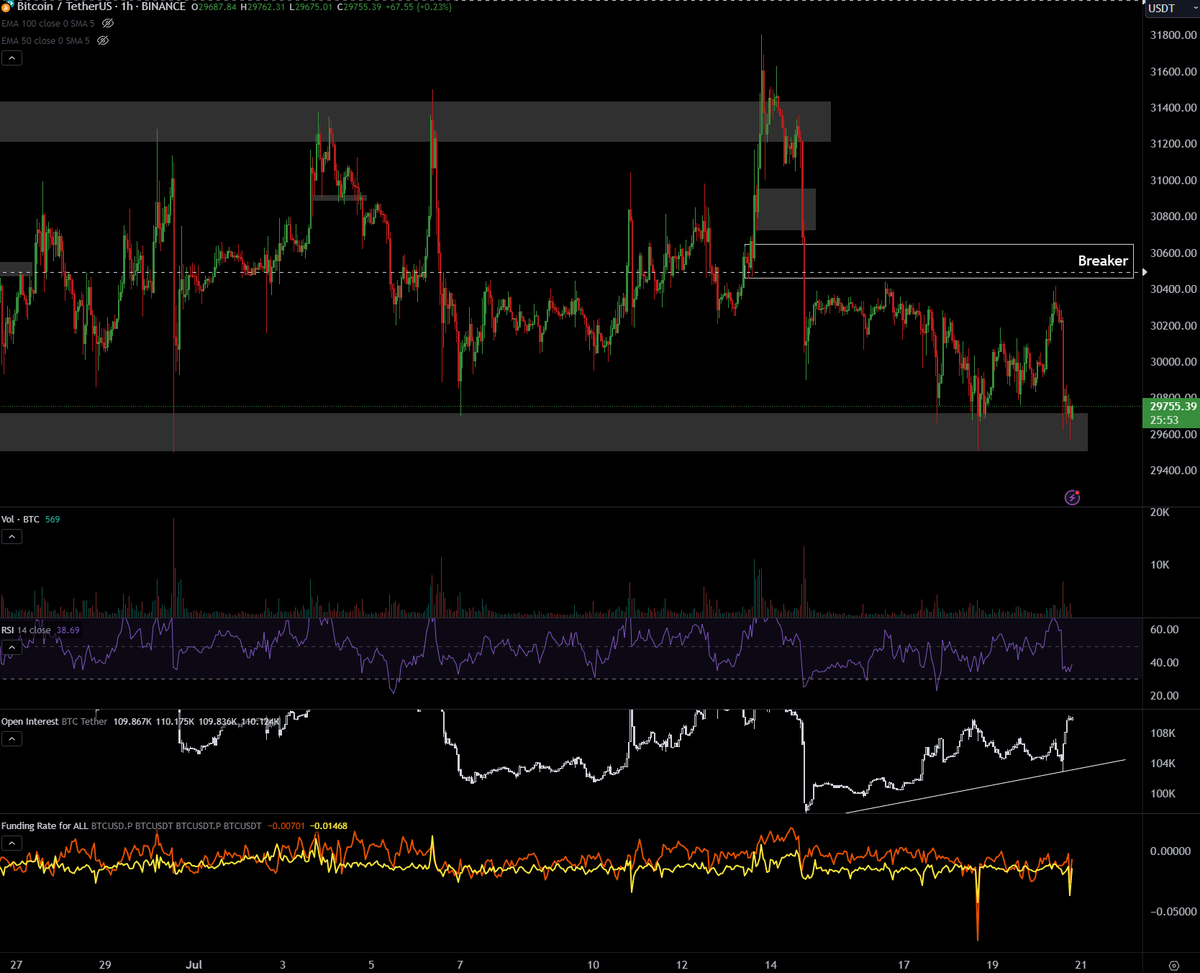Collapse the Funding Rate pane
The width and height of the screenshot is (1200, 973).
pos(11,843)
